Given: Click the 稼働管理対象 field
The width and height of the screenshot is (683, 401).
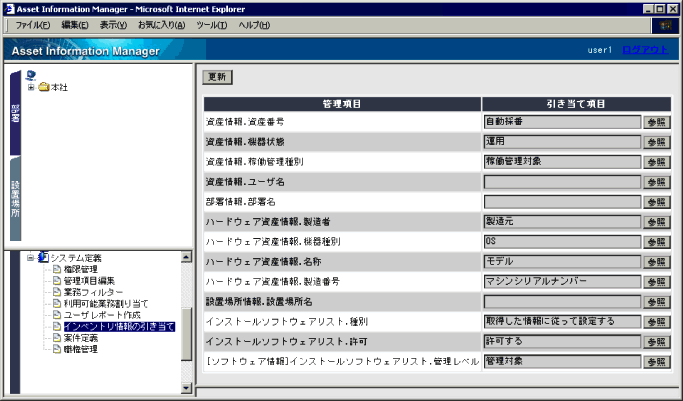Looking at the screenshot, I should (562, 162).
